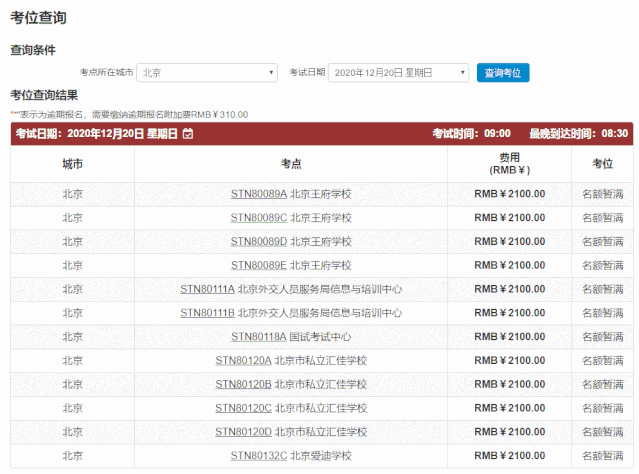
Task: Open STN80111A 北京外交人员服务局 link
Action: point(207,289)
